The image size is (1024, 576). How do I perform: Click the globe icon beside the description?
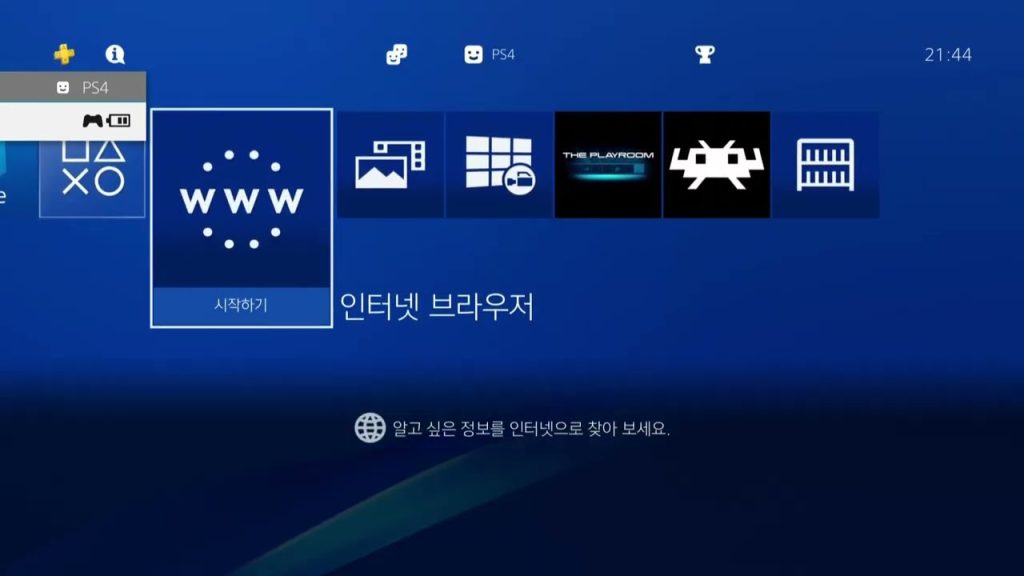pos(369,428)
